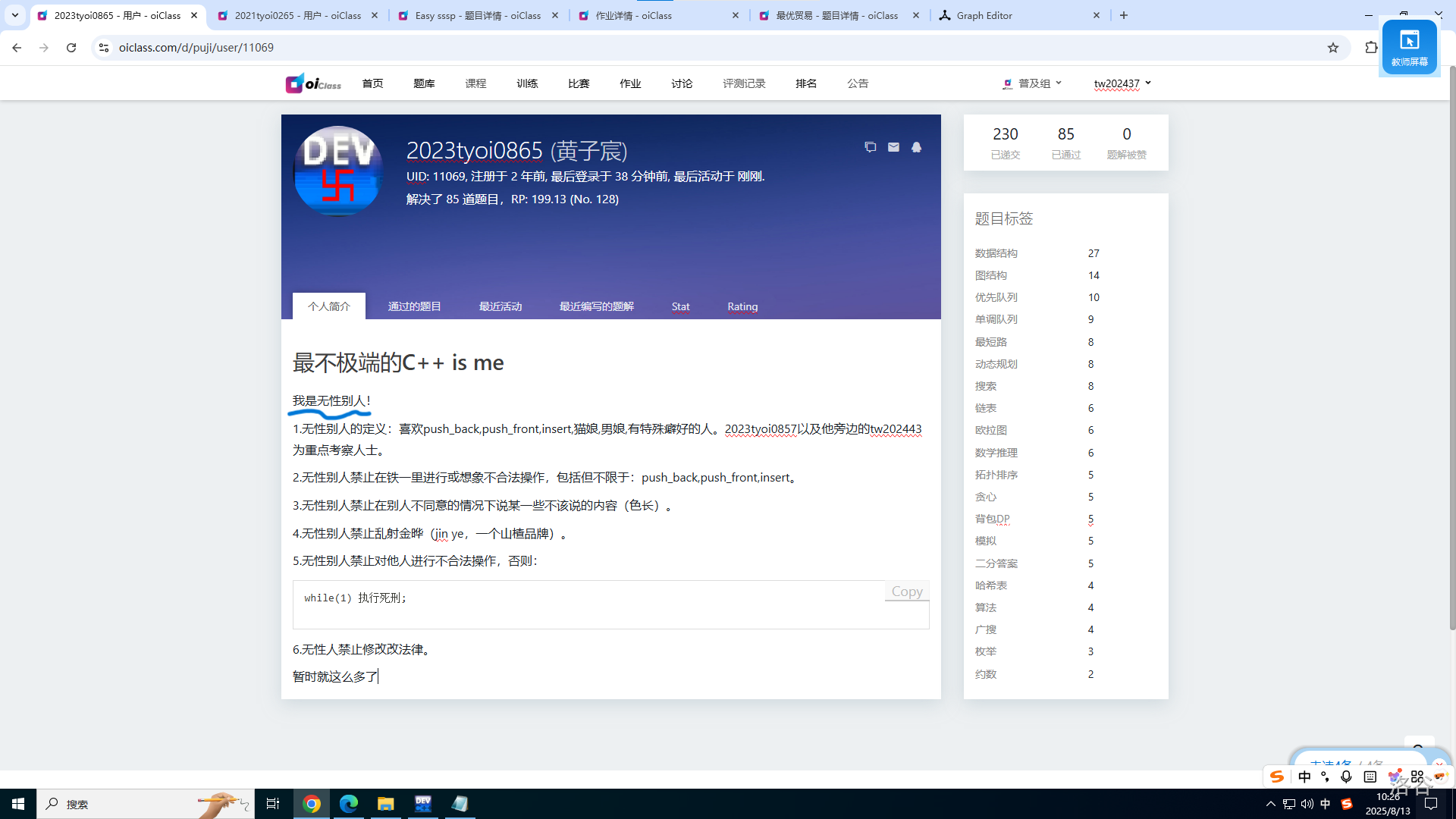The width and height of the screenshot is (1456, 819).
Task: Open the 题库 menu in the navbar
Action: 424,83
